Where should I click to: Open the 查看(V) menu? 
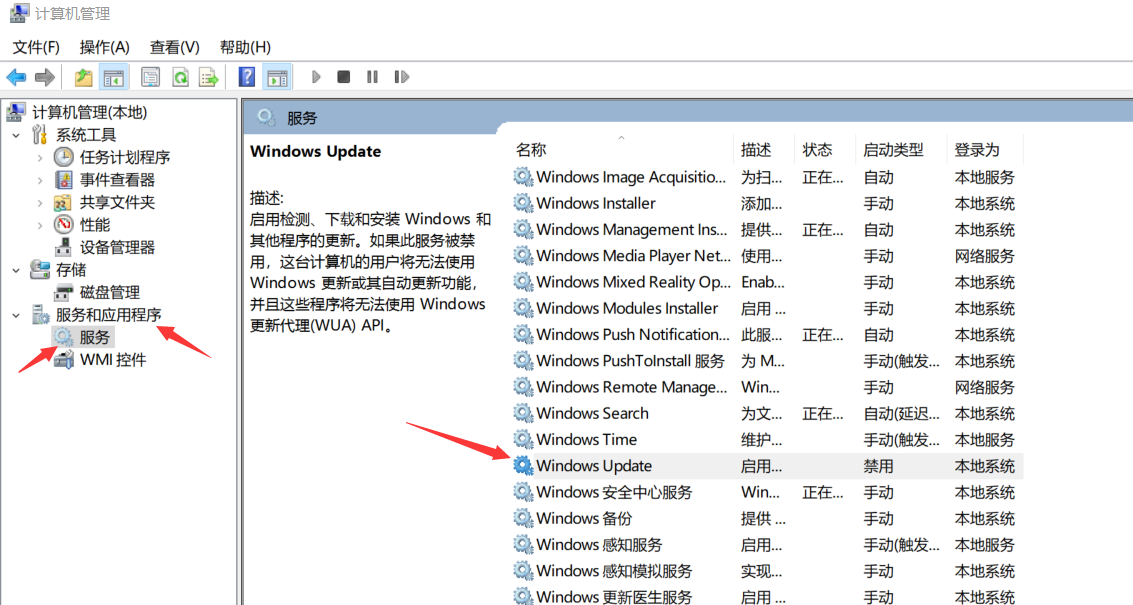click(174, 47)
